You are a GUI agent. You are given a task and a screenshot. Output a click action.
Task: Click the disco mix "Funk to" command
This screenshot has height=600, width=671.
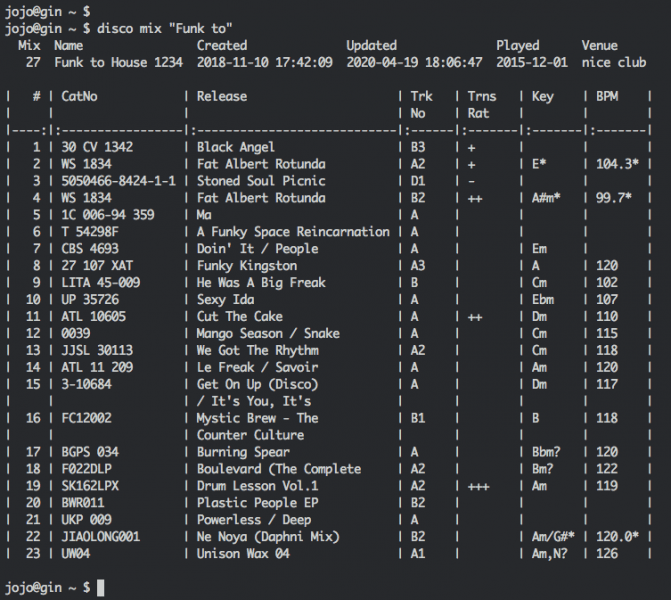[164, 29]
